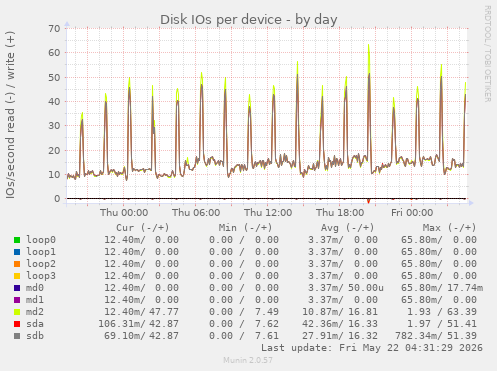Click the 'Last update: Fri May 22 04:31:29 2026' line
The height and width of the screenshot is (371, 497).
point(372,348)
